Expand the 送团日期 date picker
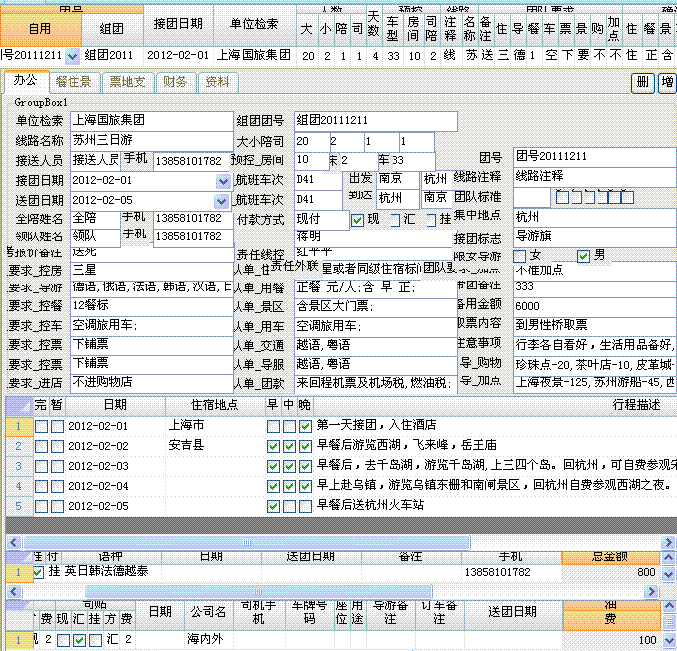 click(x=221, y=201)
